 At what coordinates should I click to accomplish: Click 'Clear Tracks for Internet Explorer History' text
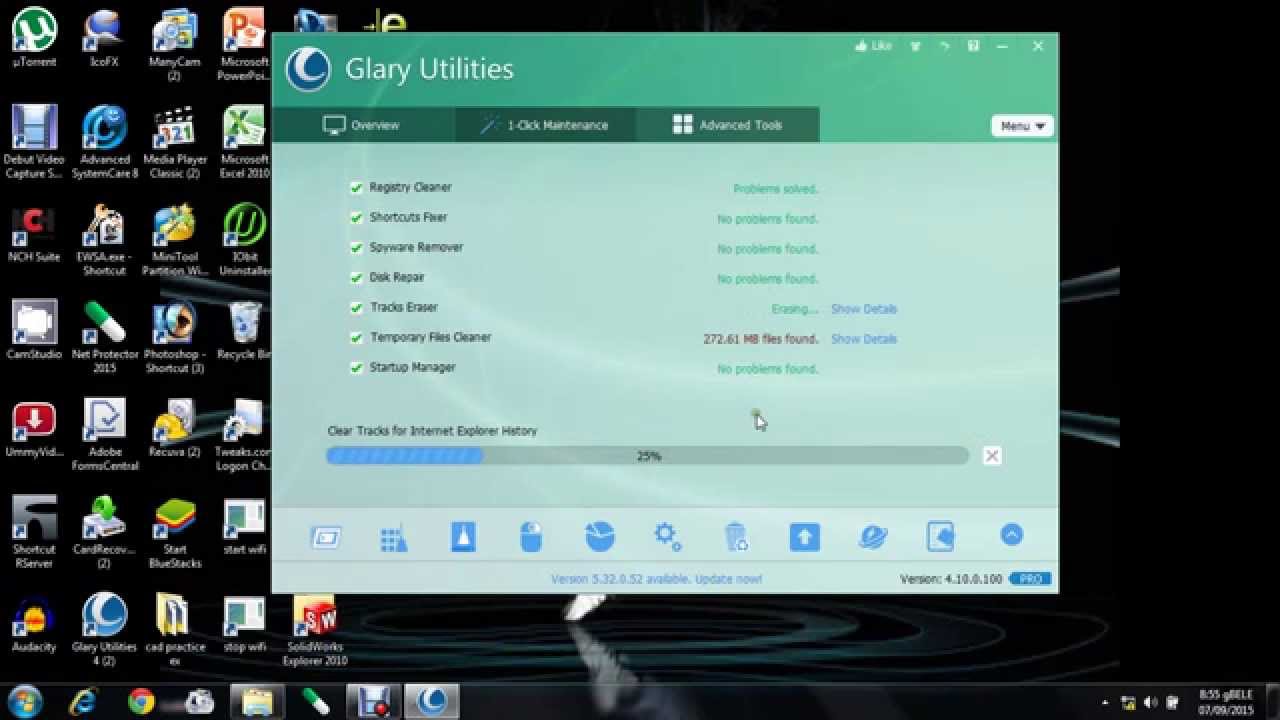click(432, 431)
